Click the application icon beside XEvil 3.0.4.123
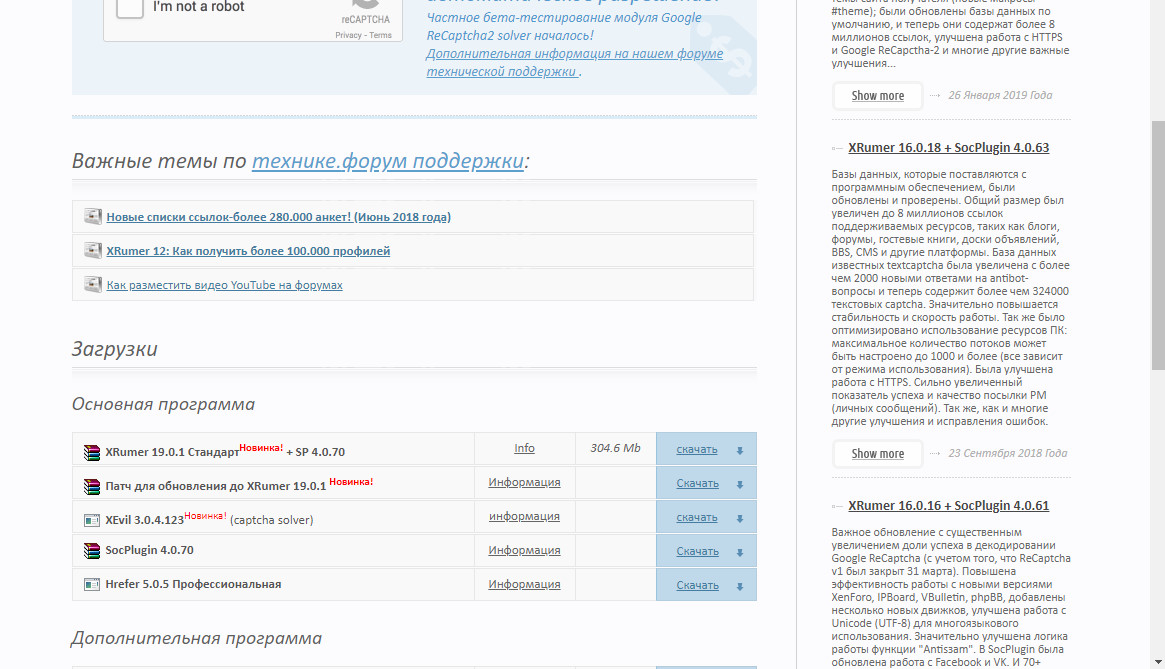This screenshot has width=1165, height=669. [x=92, y=520]
